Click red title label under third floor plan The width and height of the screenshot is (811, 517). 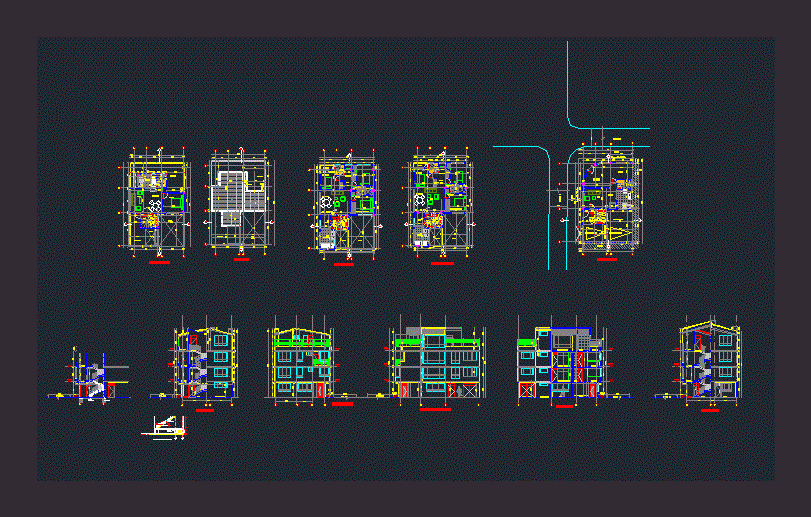point(346,262)
